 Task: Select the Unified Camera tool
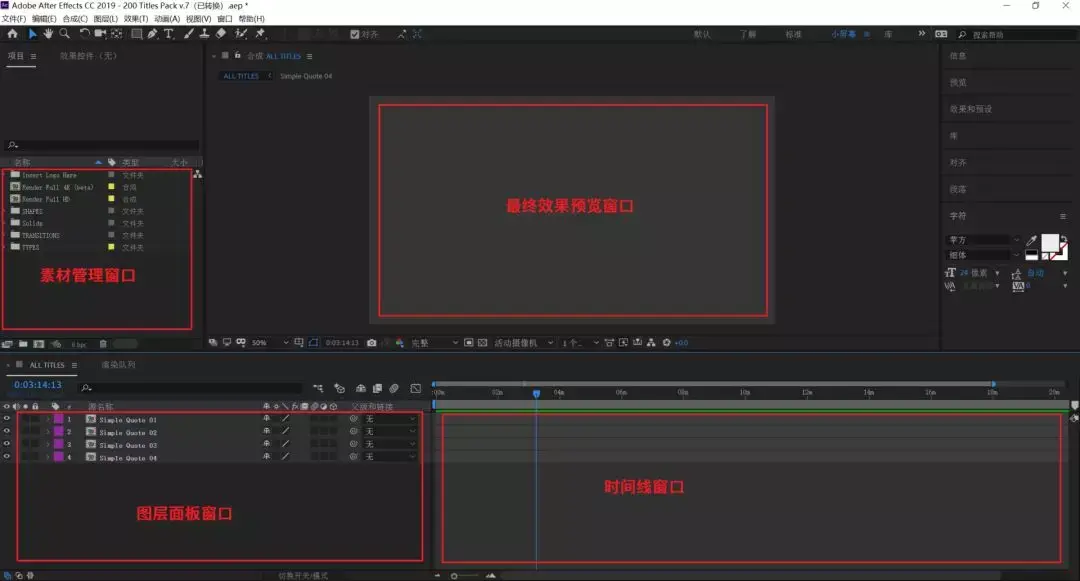tap(100, 34)
